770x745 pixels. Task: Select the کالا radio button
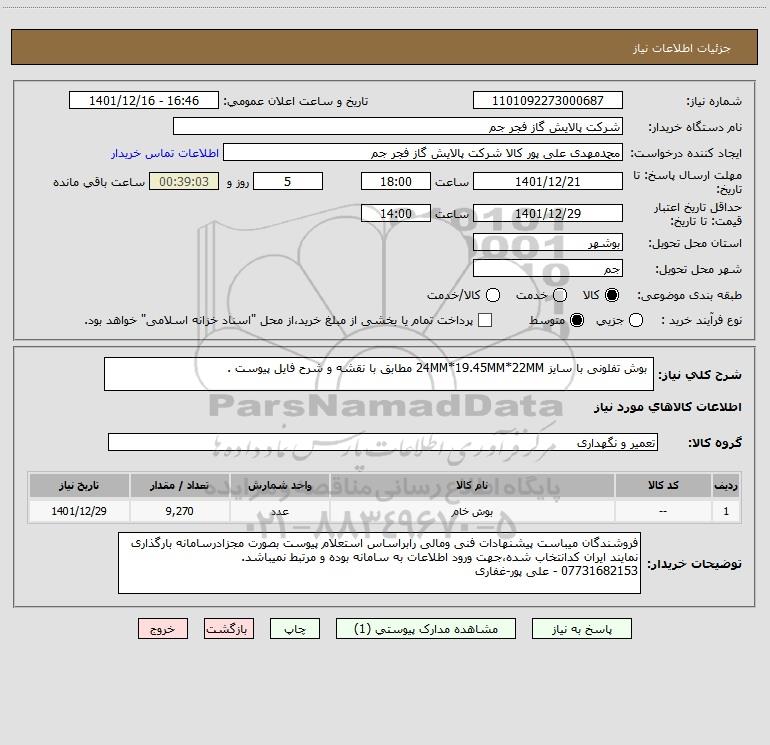click(612, 295)
